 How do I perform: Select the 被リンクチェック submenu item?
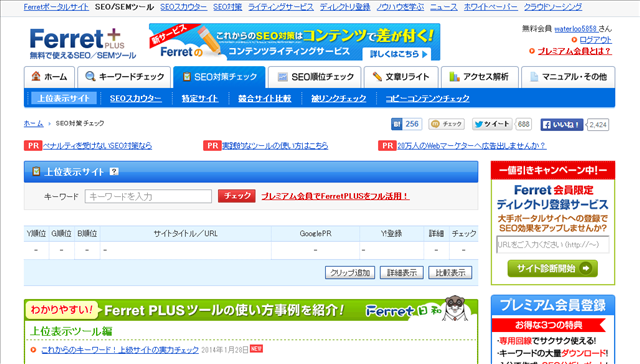coord(338,98)
